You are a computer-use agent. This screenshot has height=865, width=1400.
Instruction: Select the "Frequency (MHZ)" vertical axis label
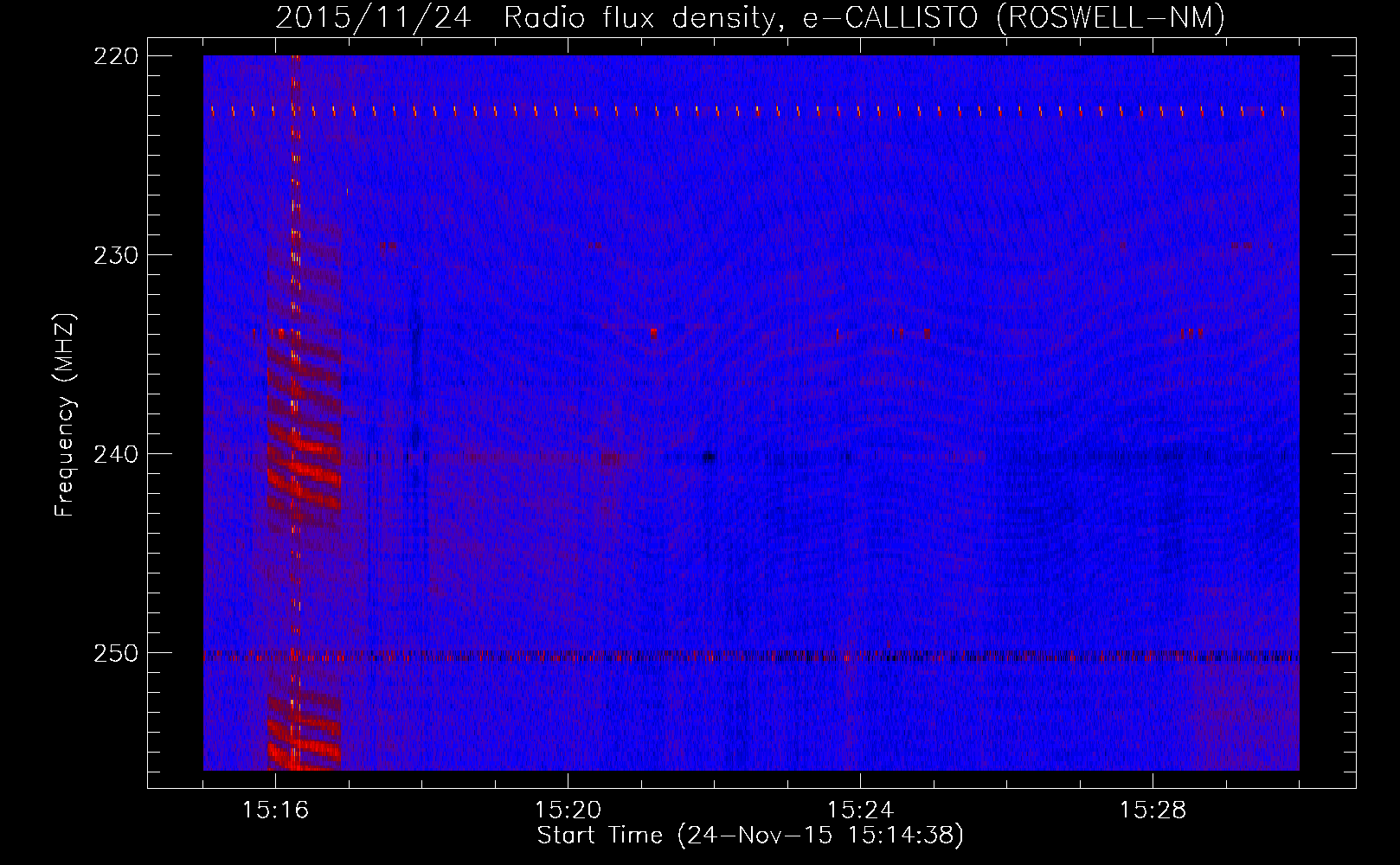click(65, 415)
